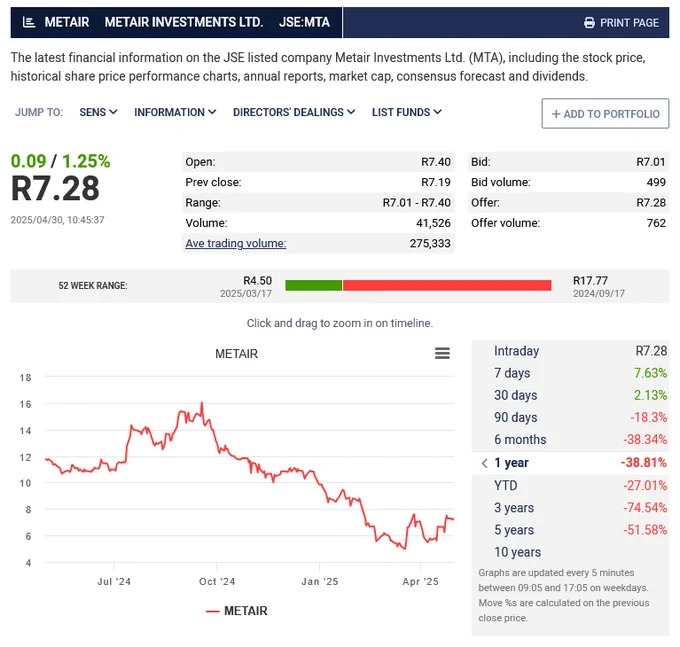Expand the INFORMATION dropdown
680x647 pixels.
(x=175, y=112)
